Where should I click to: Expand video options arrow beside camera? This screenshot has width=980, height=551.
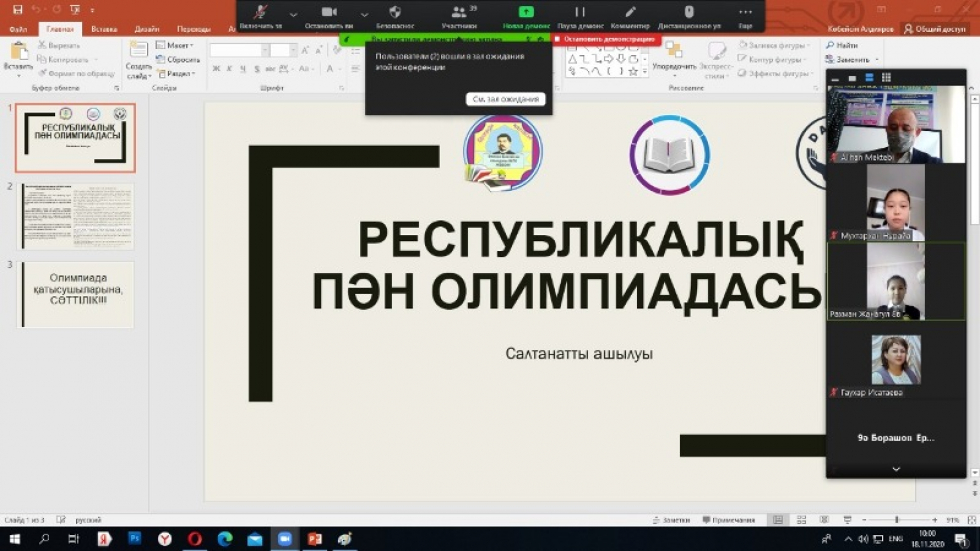[364, 15]
